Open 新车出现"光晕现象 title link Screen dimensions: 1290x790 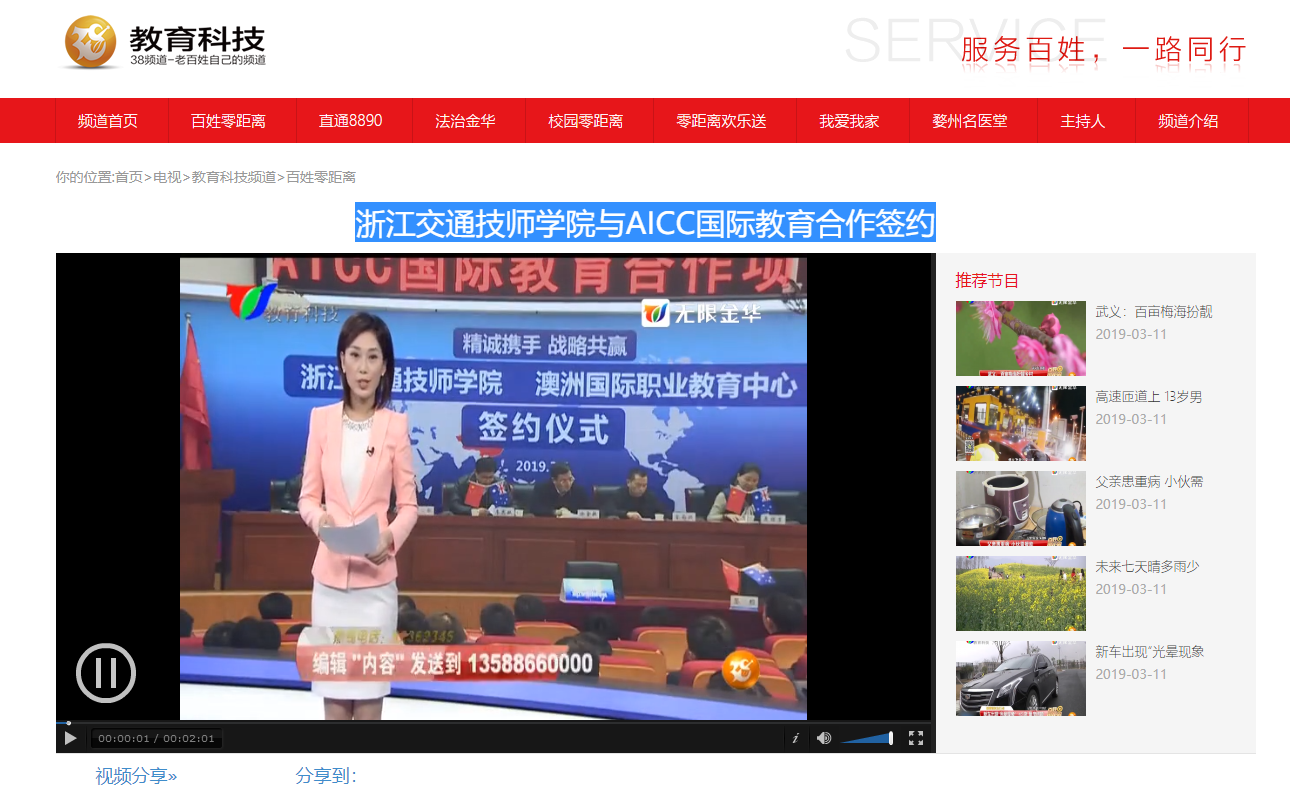1149,652
